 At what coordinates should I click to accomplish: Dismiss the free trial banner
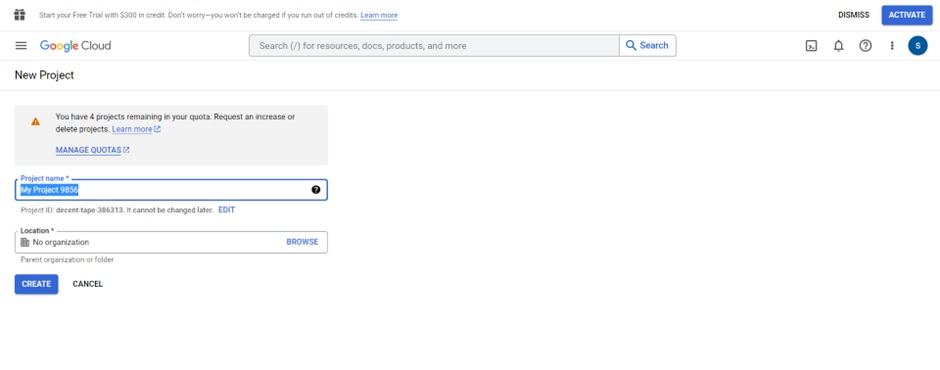point(854,15)
